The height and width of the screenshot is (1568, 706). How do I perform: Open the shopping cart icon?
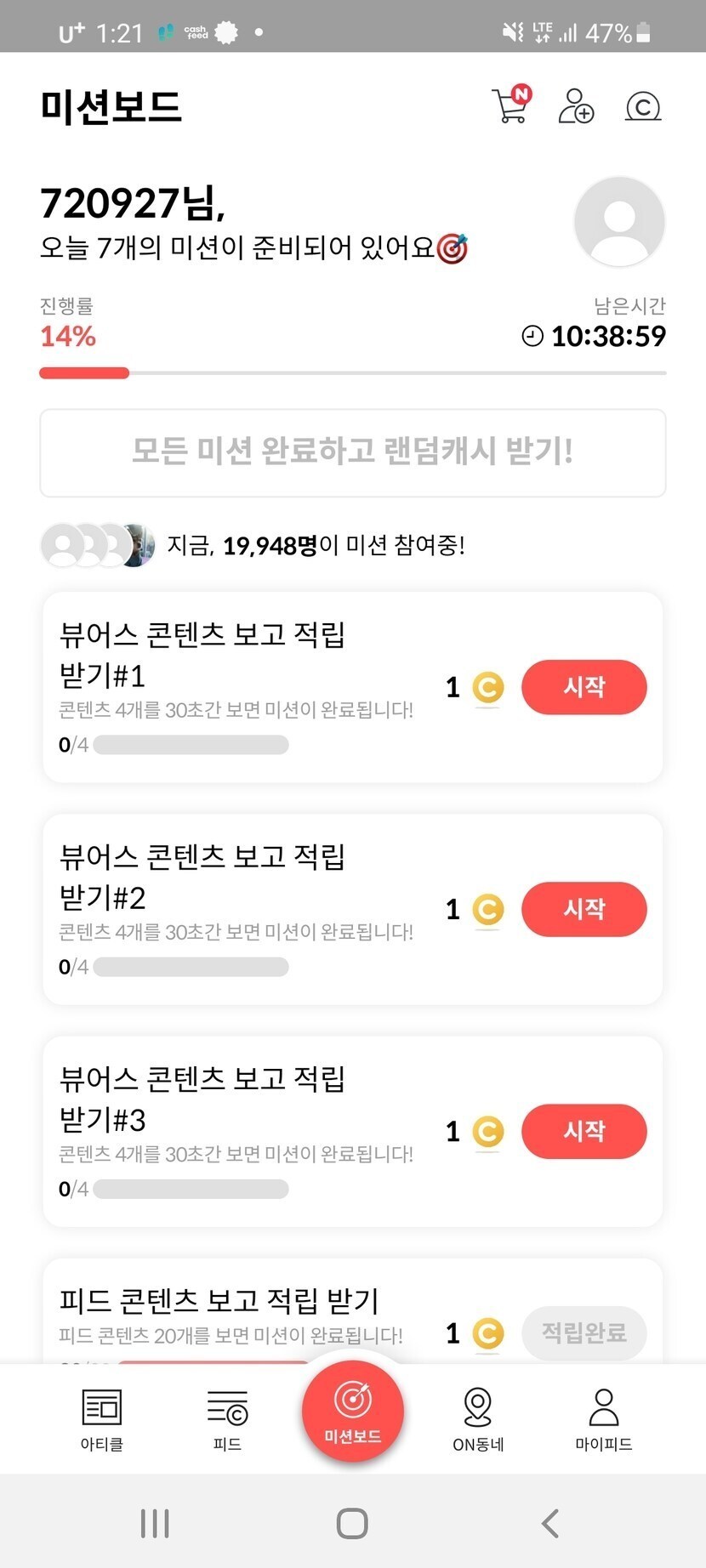click(511, 106)
